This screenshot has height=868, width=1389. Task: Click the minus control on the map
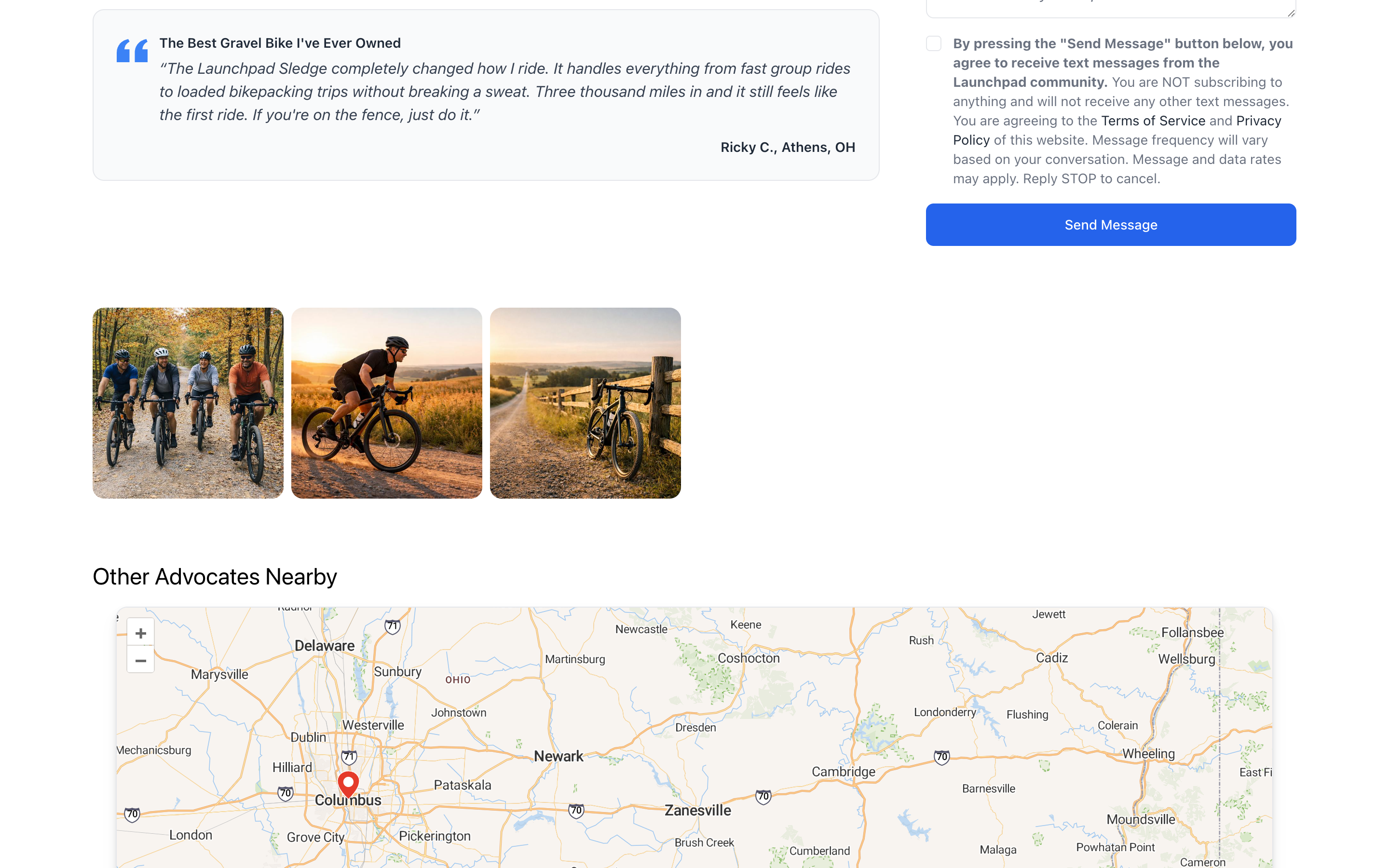(141, 661)
